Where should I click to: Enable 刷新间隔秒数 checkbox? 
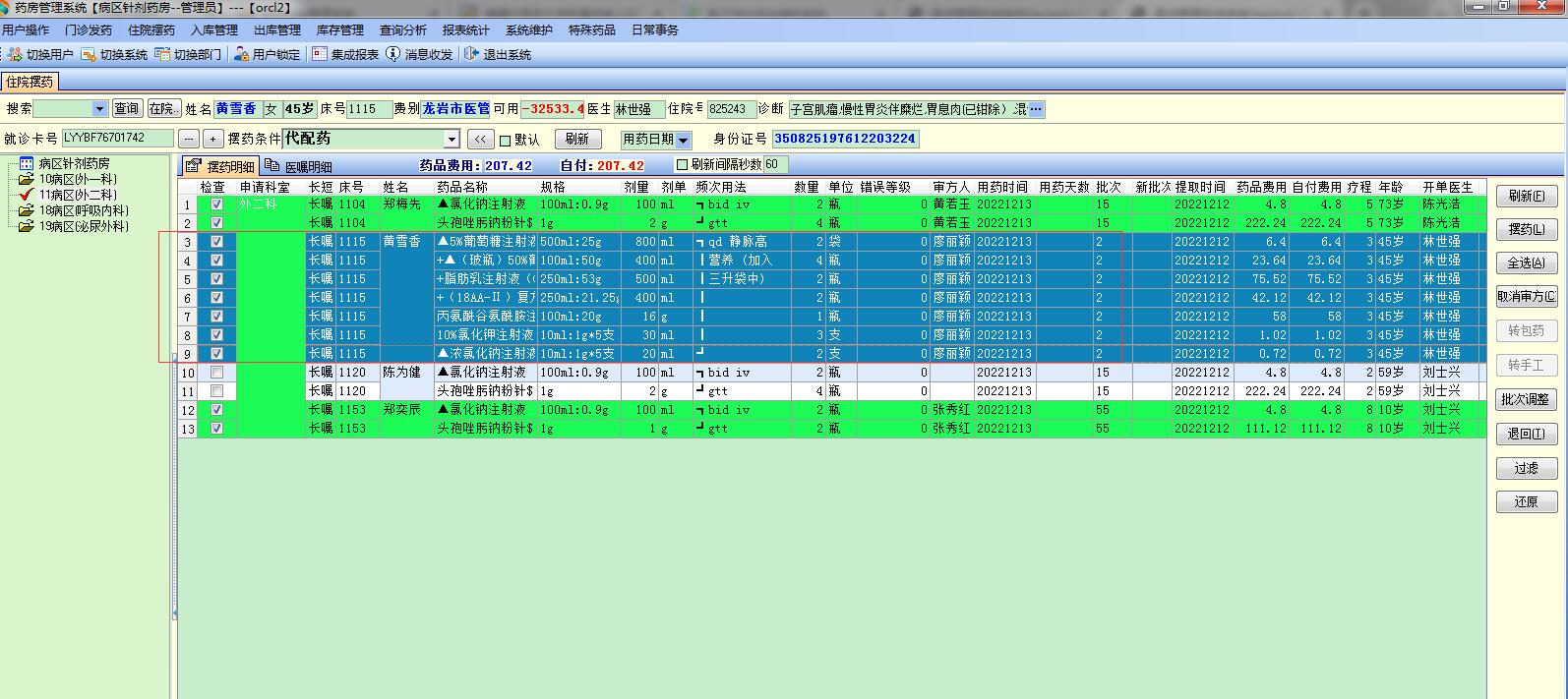(x=682, y=165)
